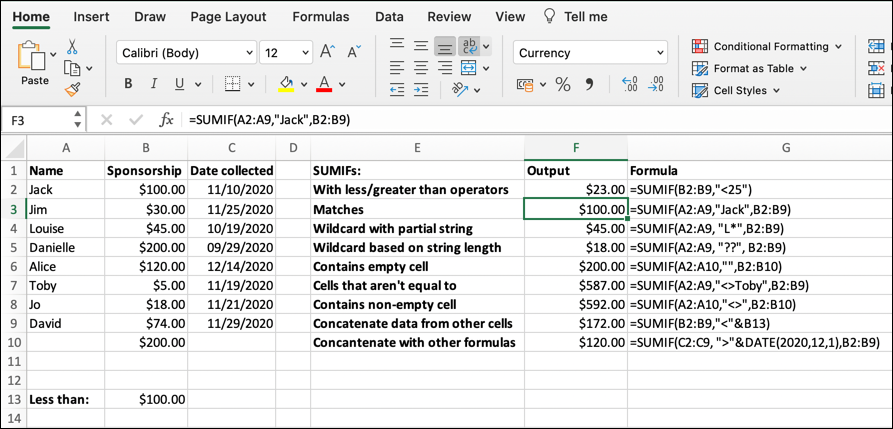Viewport: 893px width, 429px height.
Task: Open the View tab
Action: 510,17
